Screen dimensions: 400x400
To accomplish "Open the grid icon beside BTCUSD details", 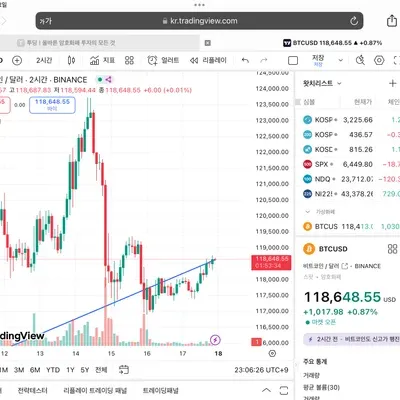I will [393, 249].
